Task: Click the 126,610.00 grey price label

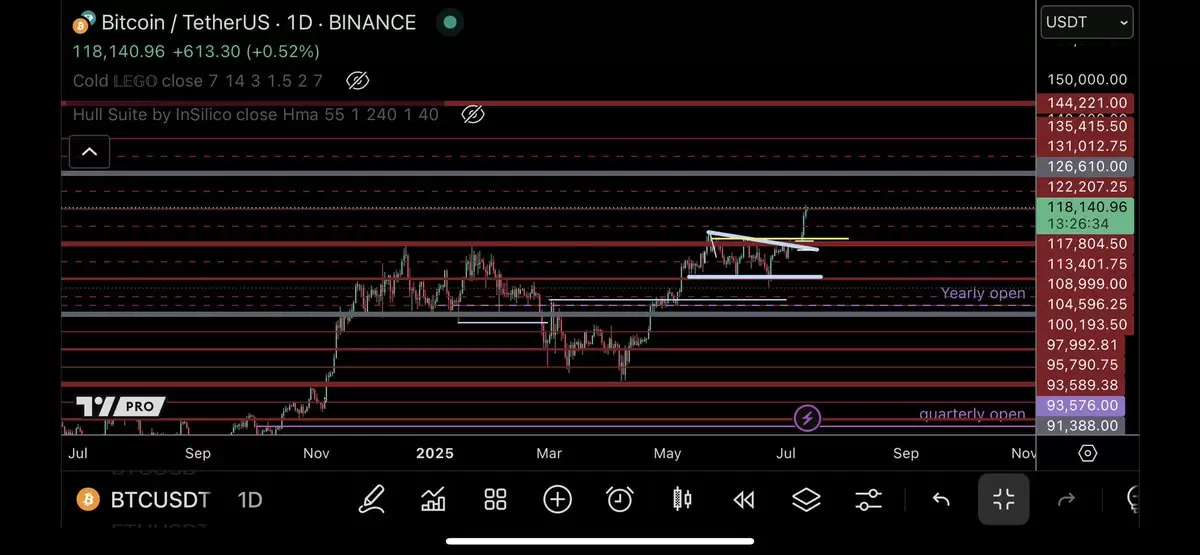Action: click(1087, 166)
